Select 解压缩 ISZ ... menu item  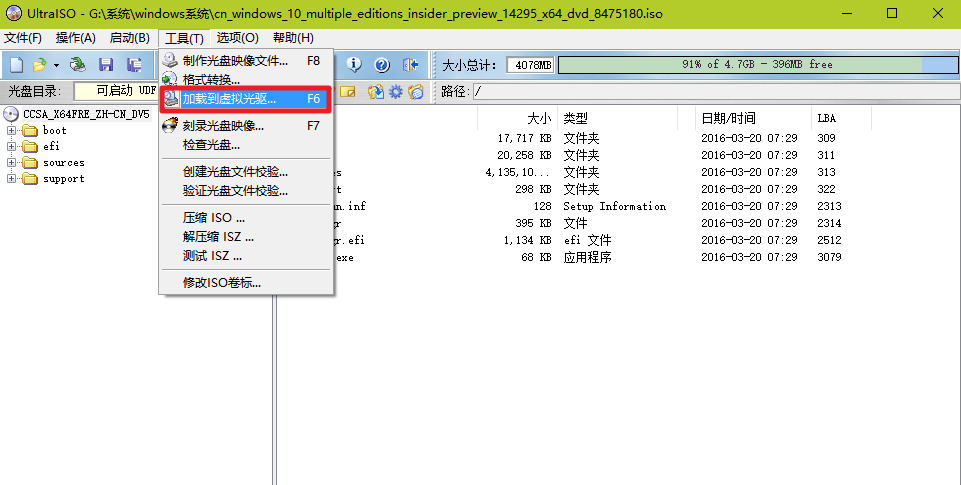pos(246,237)
